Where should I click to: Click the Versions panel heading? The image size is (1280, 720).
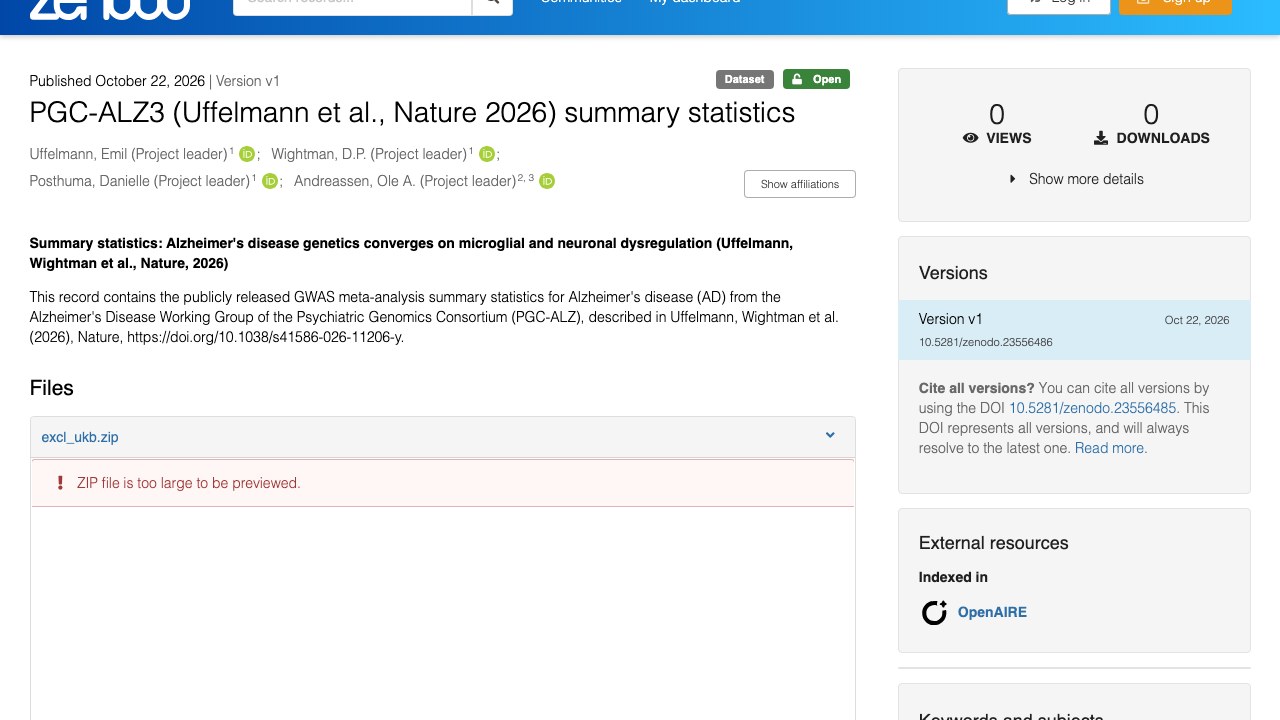[x=953, y=273]
